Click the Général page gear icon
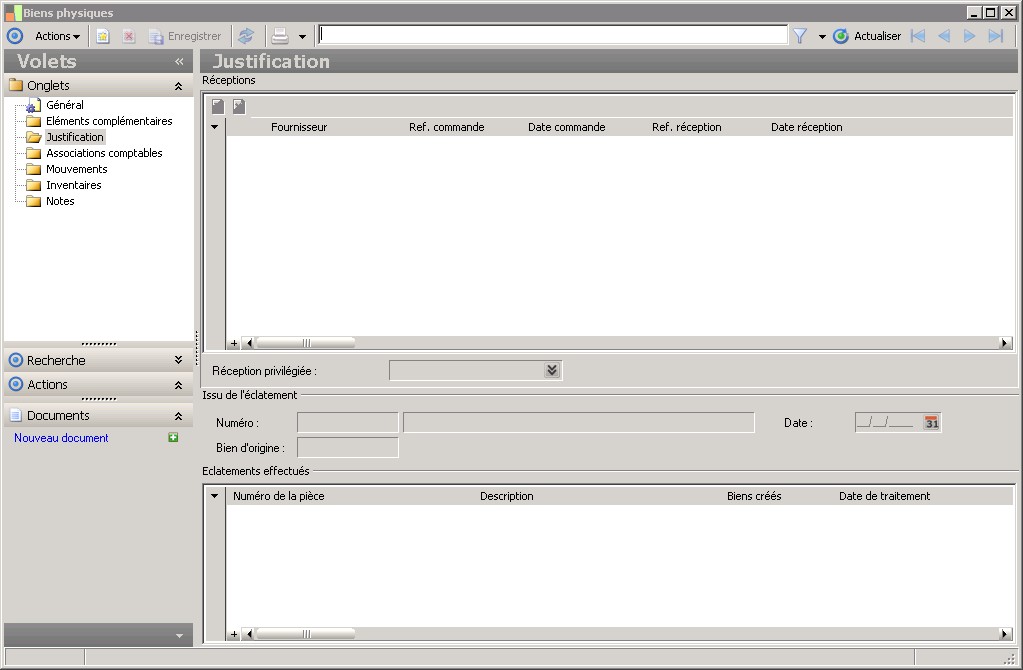Screen dimensions: 1023x670 tap(33, 105)
